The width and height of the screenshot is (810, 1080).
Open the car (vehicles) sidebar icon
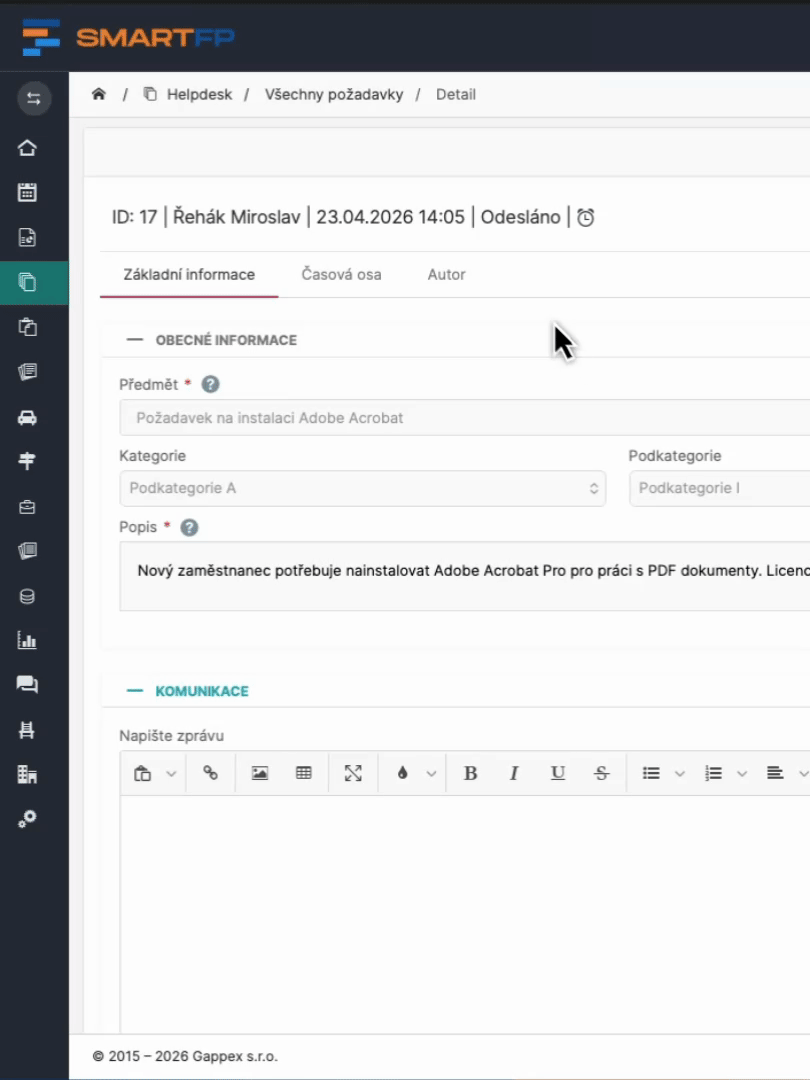(28, 418)
